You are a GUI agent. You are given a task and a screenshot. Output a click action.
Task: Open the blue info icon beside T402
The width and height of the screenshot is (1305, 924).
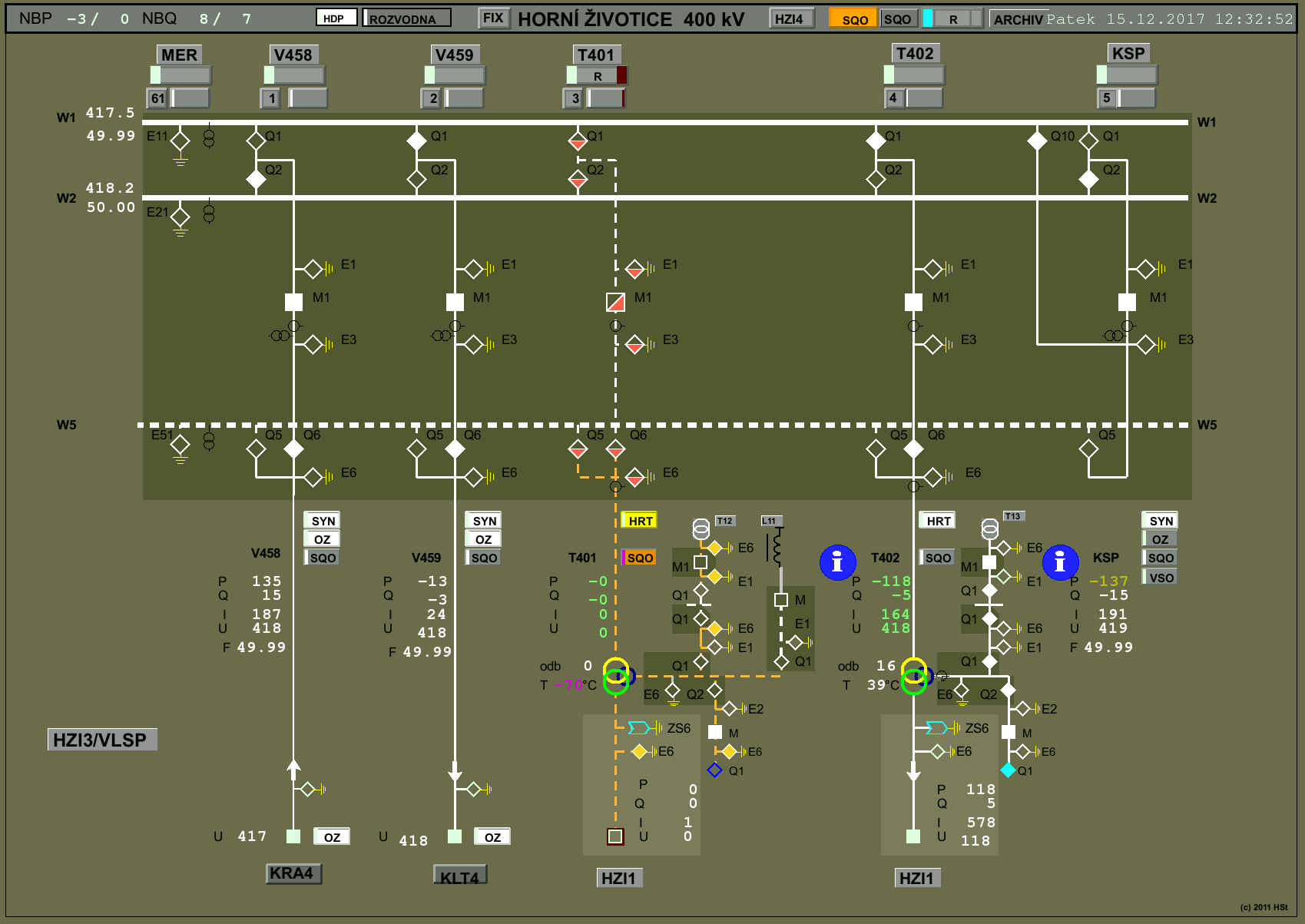838,562
